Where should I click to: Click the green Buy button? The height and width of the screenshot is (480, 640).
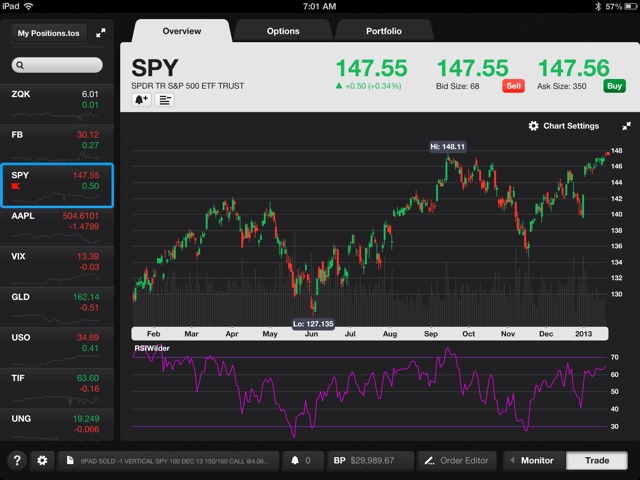[614, 86]
